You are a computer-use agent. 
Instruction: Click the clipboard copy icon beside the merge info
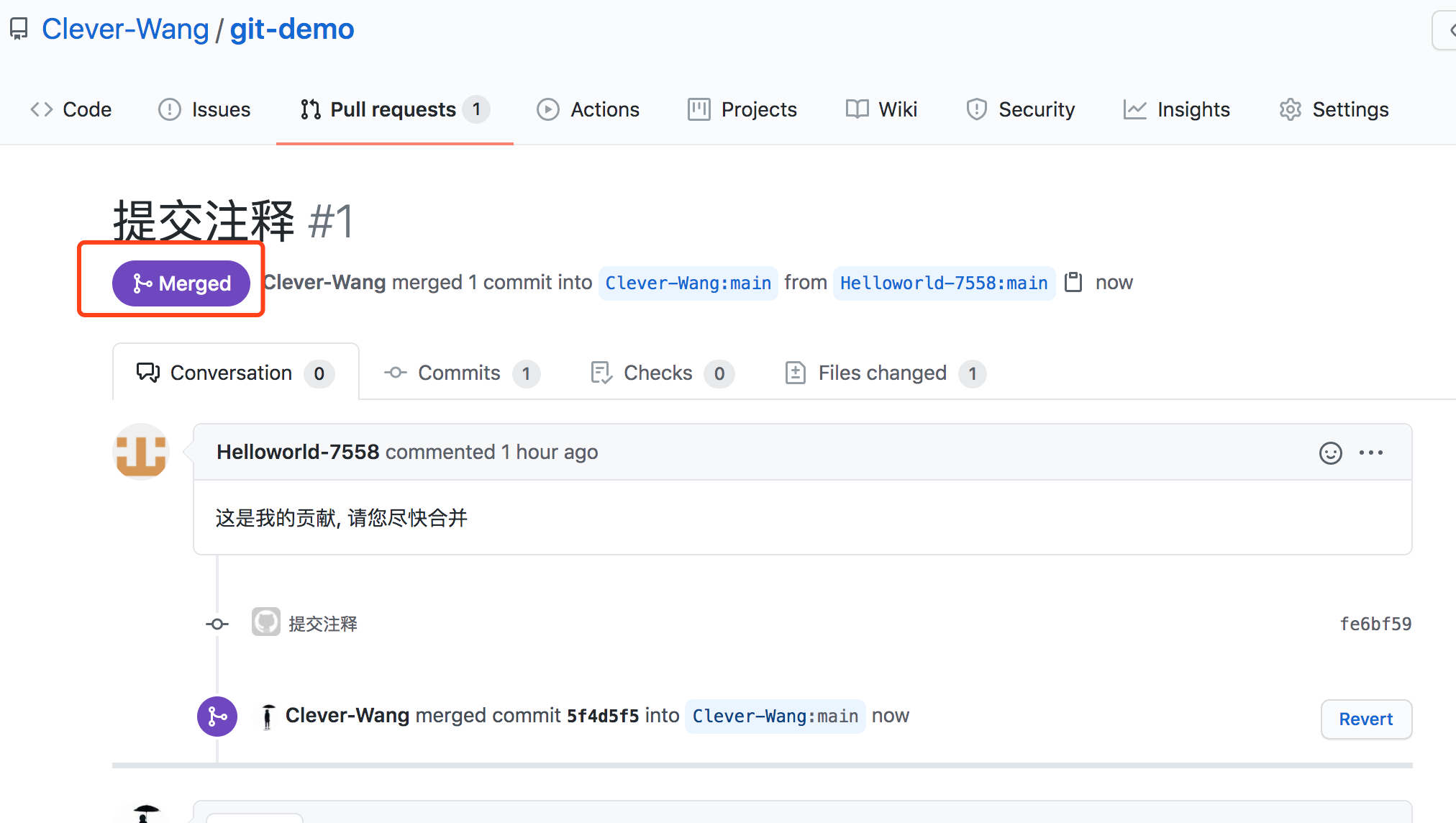[x=1074, y=282]
